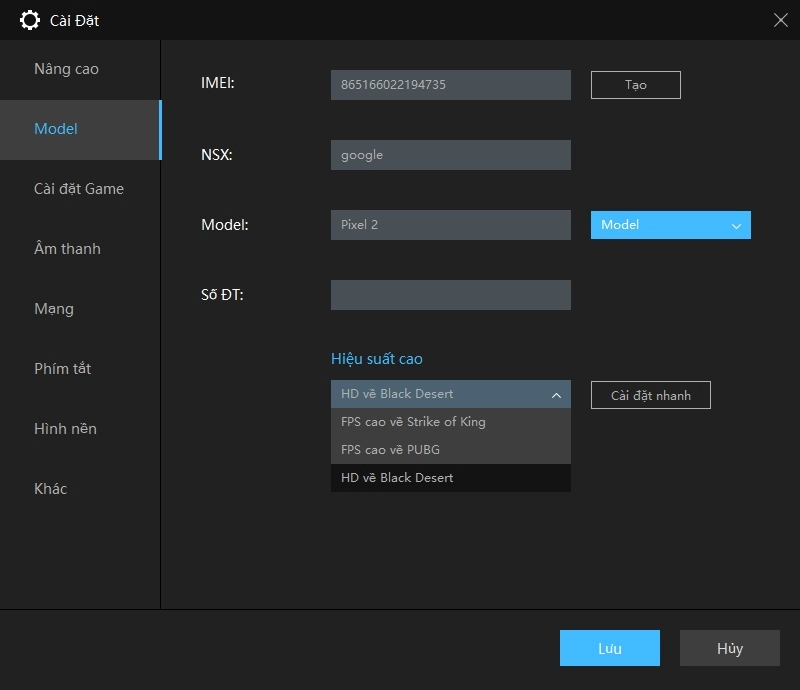Switch to Hình nền wallpaper tab
The width and height of the screenshot is (800, 690).
pos(65,429)
